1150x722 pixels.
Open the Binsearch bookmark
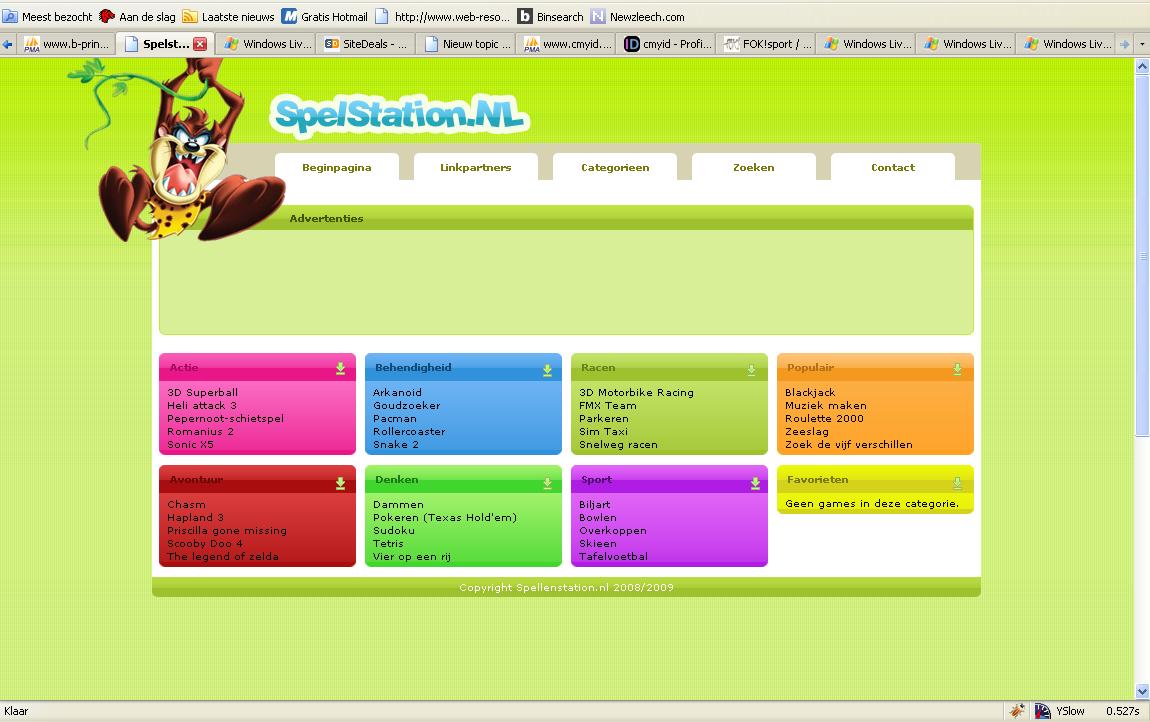click(x=551, y=16)
